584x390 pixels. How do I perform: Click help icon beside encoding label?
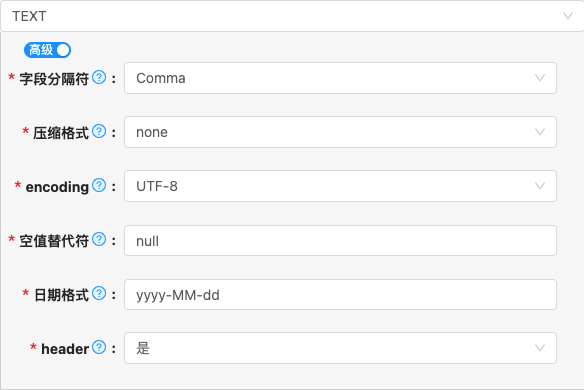(99, 185)
